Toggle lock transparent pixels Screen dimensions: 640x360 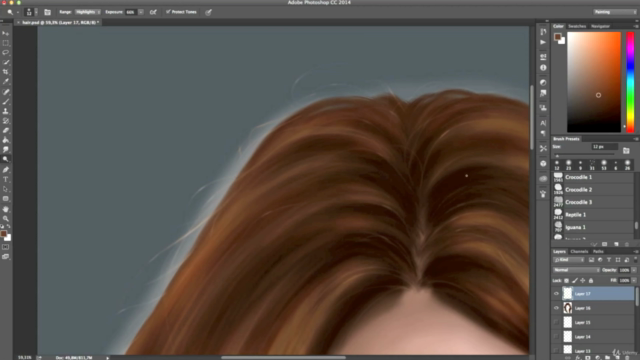pyautogui.click(x=567, y=280)
